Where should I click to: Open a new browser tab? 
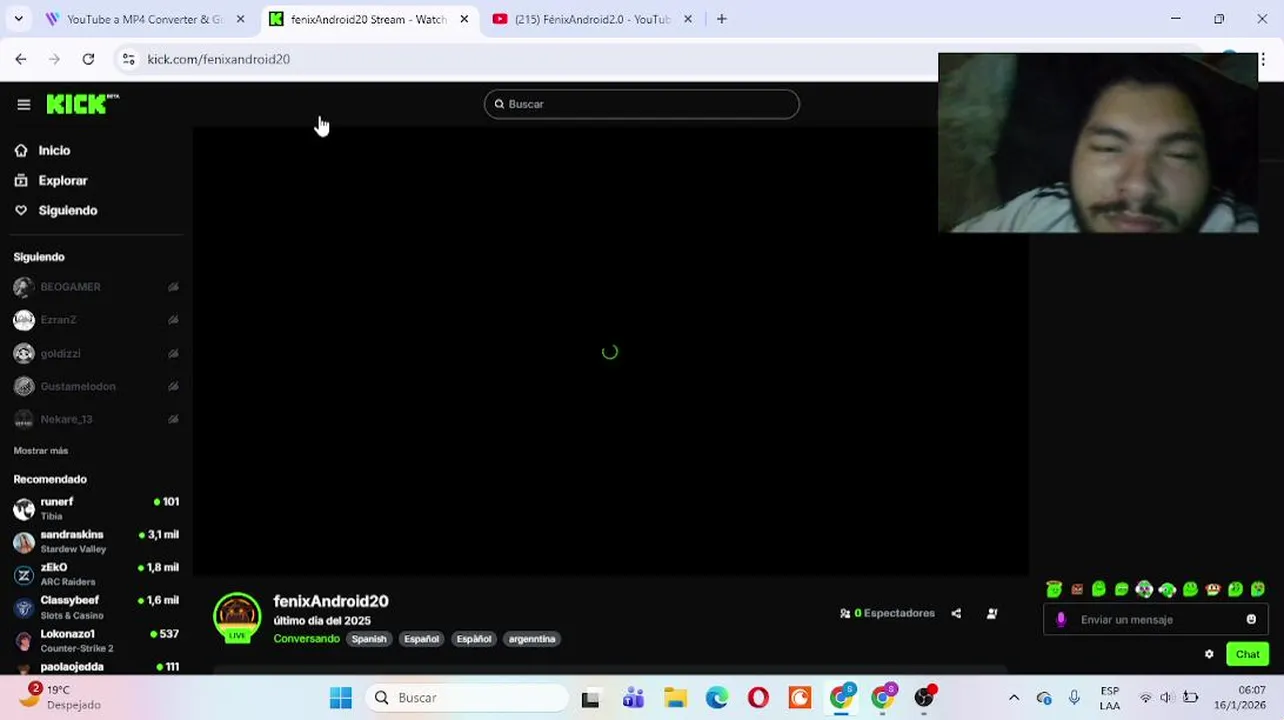[721, 19]
